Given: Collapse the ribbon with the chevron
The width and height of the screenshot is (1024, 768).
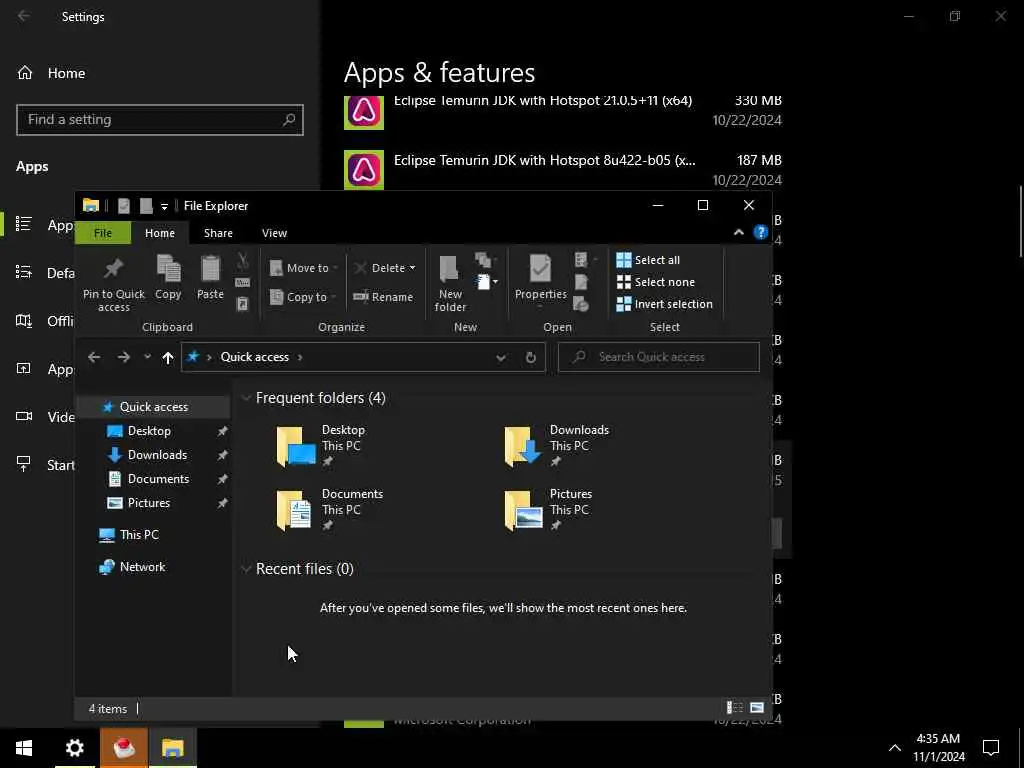Looking at the screenshot, I should coord(739,232).
